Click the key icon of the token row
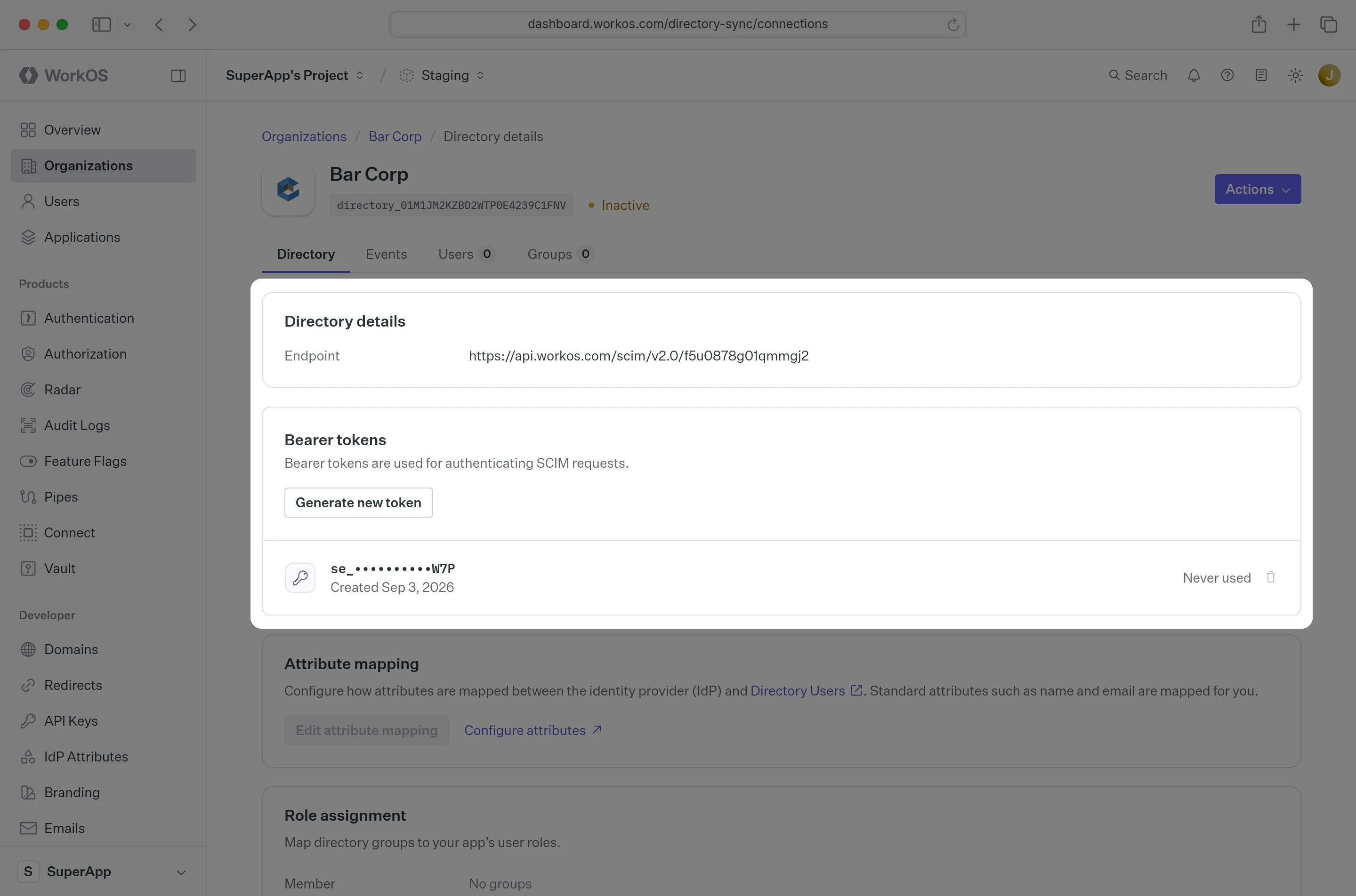Screen dimensions: 1356x896 (300, 578)
